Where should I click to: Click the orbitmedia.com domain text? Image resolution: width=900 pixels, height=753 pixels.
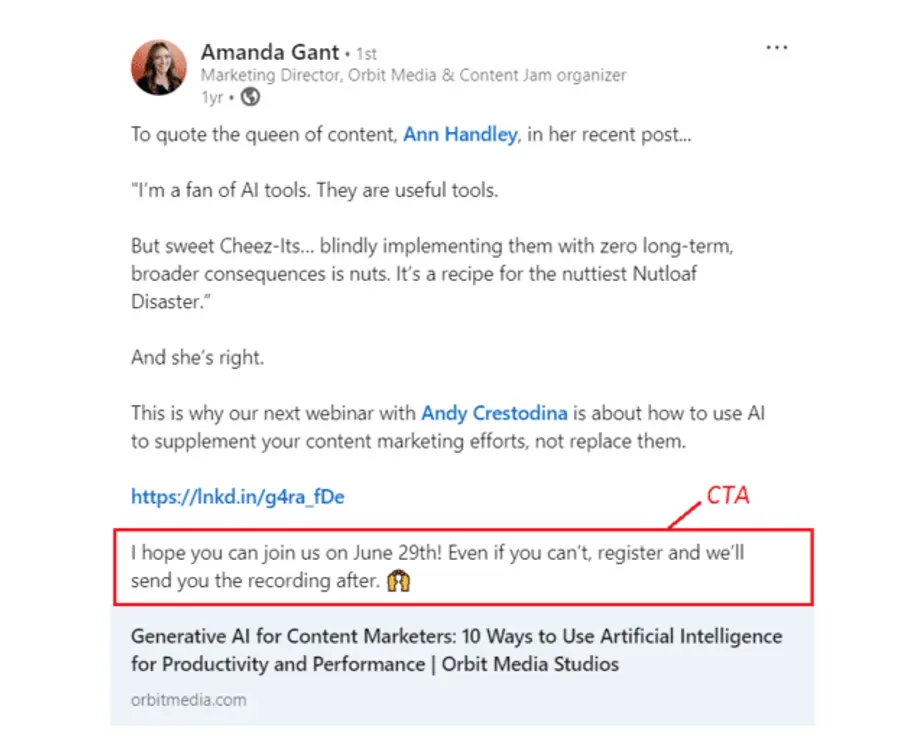click(189, 700)
